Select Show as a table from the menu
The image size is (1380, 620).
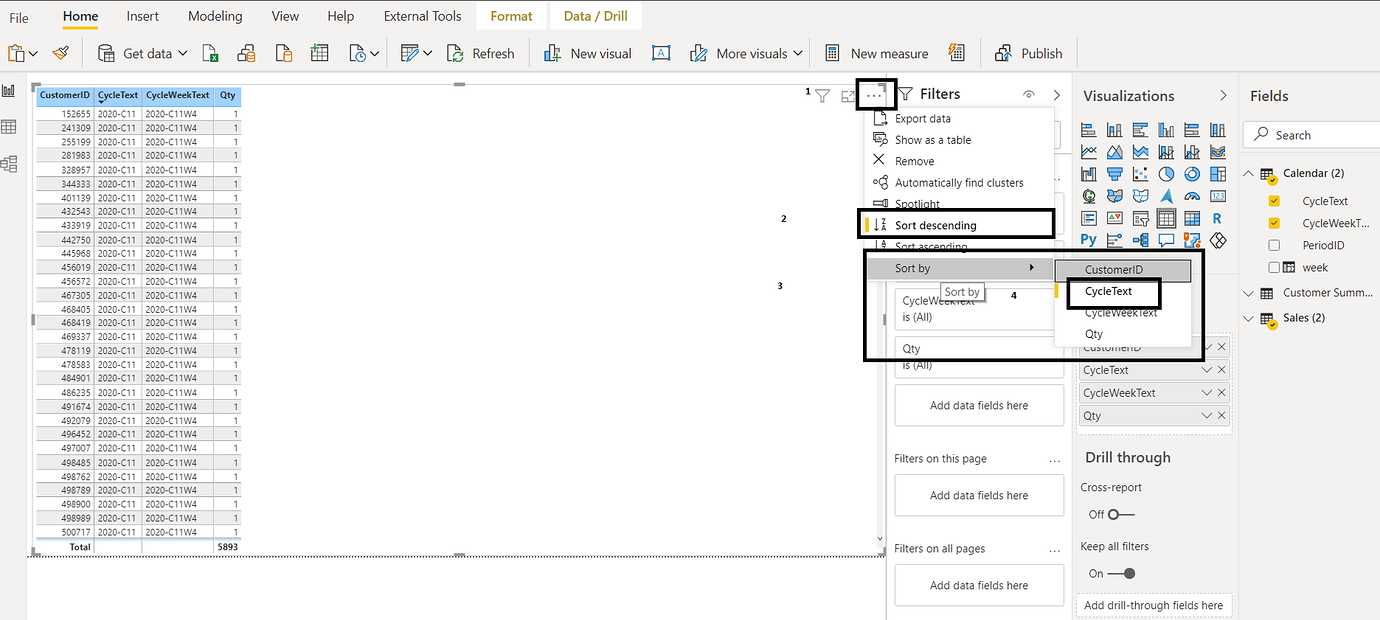933,139
